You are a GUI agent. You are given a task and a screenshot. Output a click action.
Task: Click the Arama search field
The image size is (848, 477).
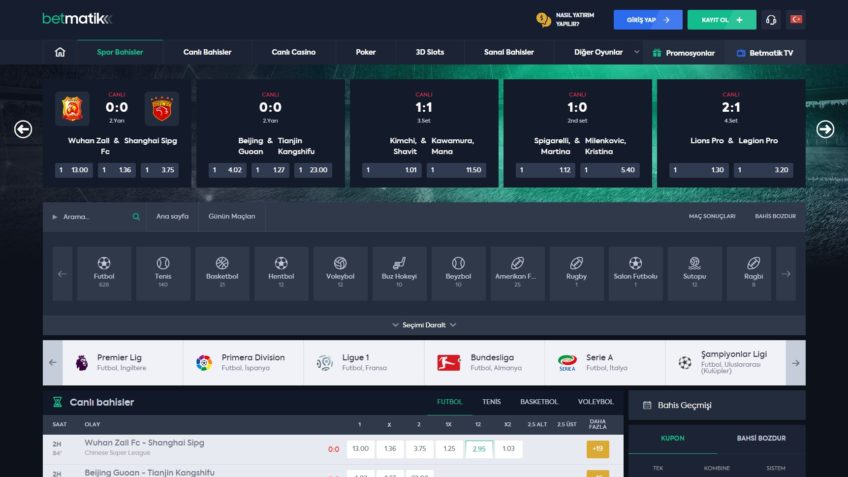click(95, 216)
